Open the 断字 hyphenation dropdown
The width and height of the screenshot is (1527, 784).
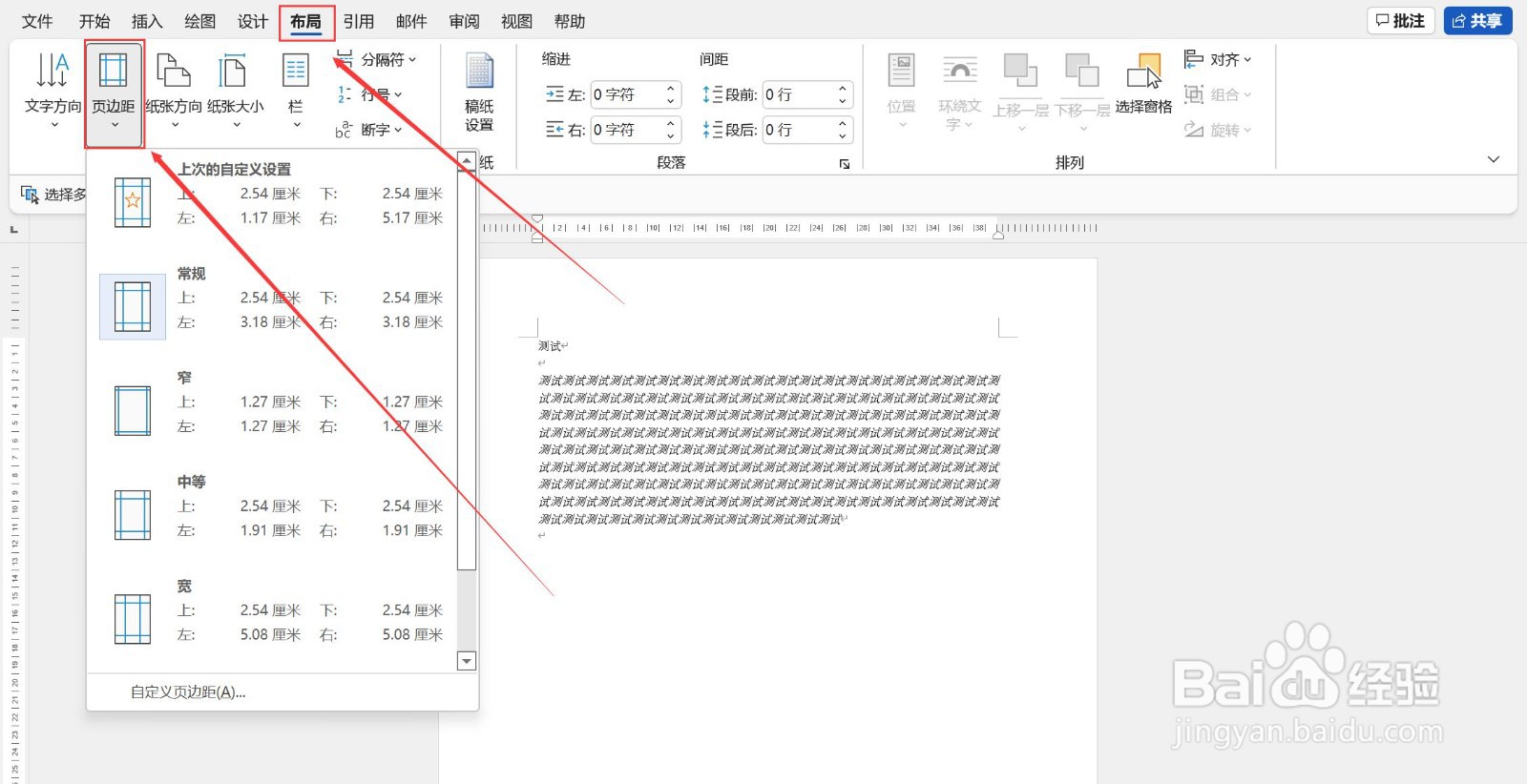point(369,130)
